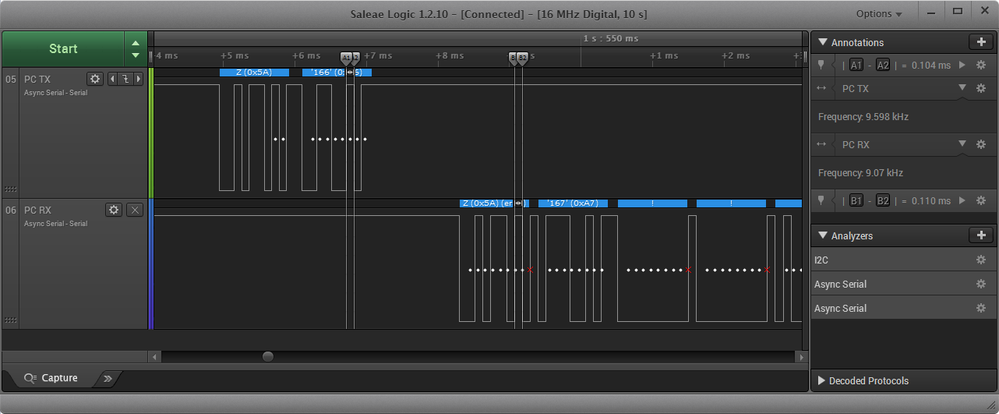Collapse the Analyzers panel

pos(822,236)
